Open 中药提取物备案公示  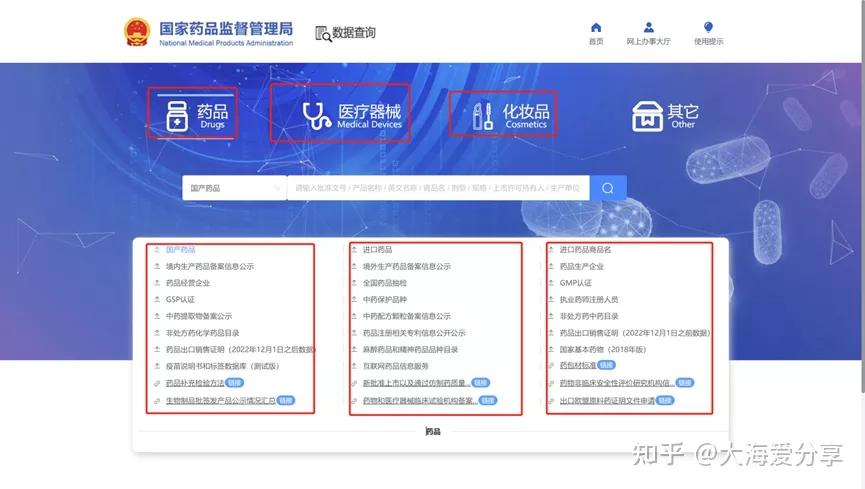click(x=199, y=316)
